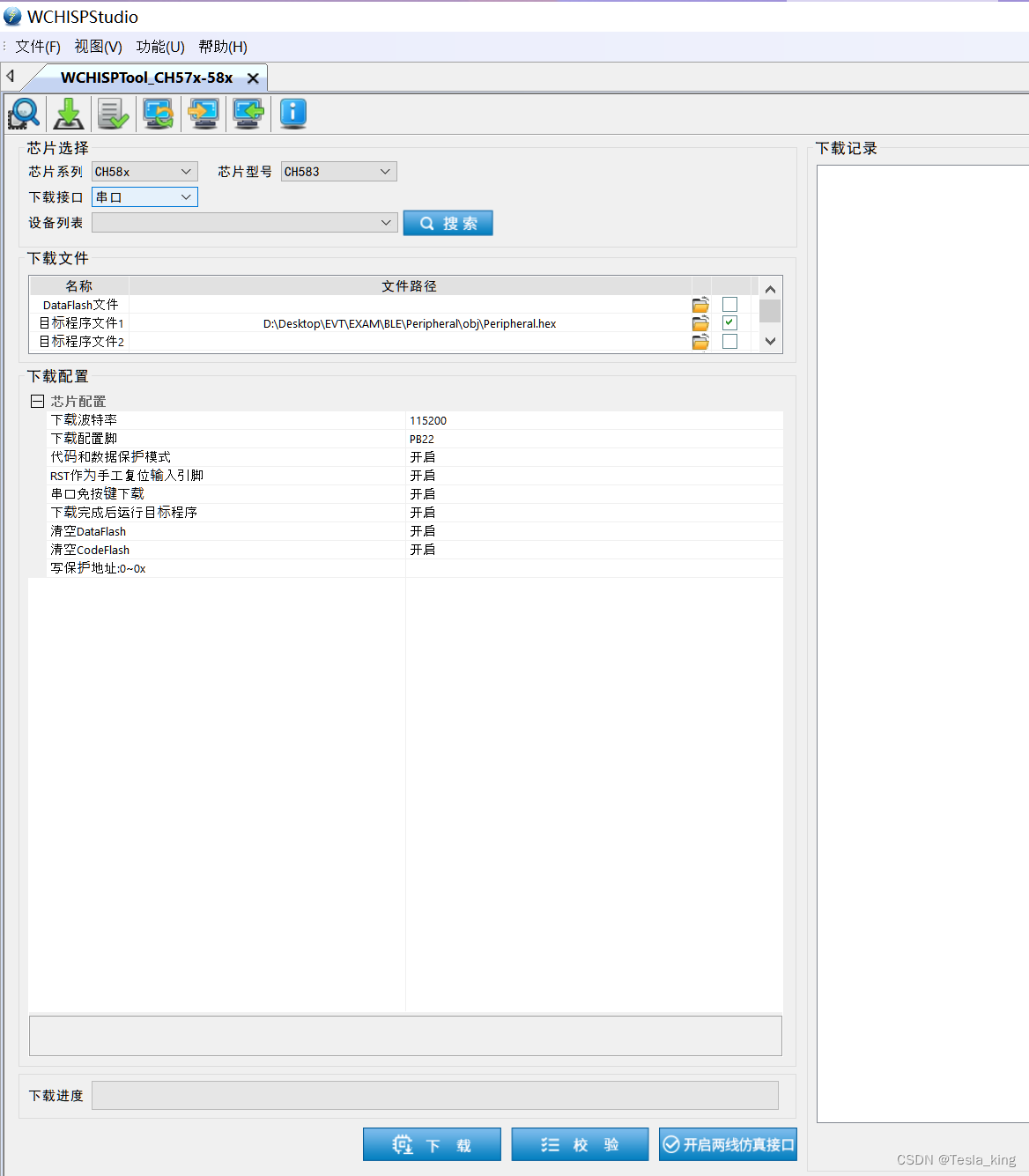The width and height of the screenshot is (1029, 1176).
Task: Open the 视图(V) menu
Action: [99, 47]
